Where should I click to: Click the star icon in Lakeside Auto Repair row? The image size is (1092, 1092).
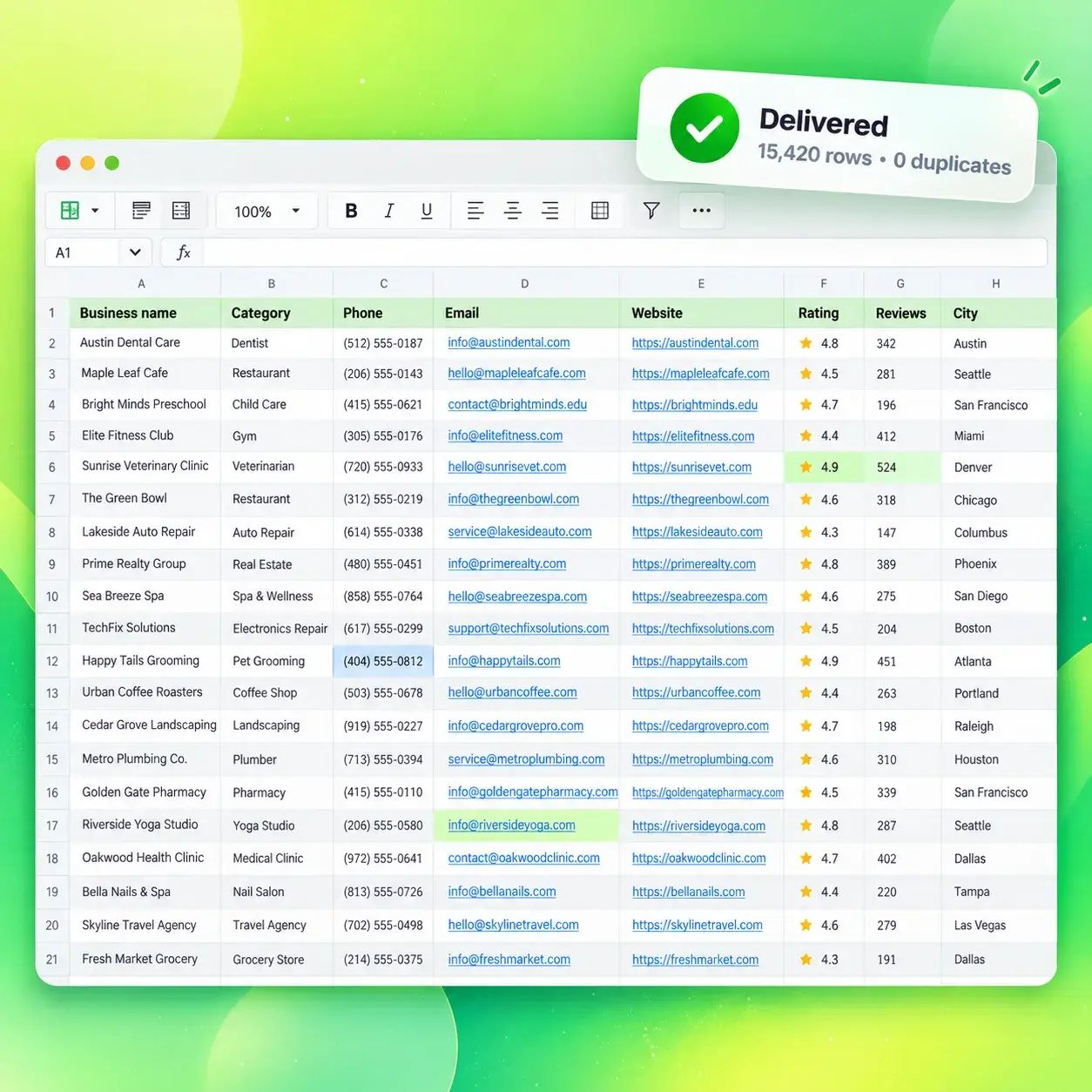pyautogui.click(x=806, y=532)
